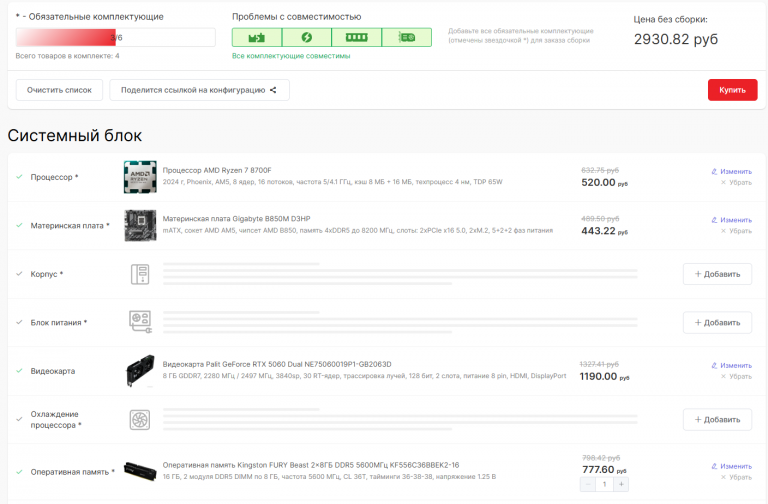
Task: Click Изменить for the video card
Action: (x=731, y=365)
